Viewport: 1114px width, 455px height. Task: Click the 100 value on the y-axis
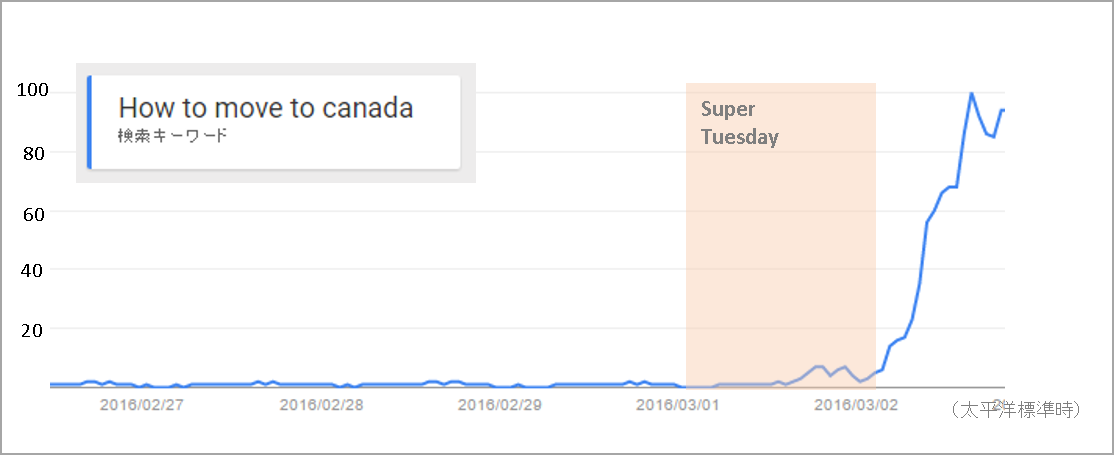click(31, 91)
